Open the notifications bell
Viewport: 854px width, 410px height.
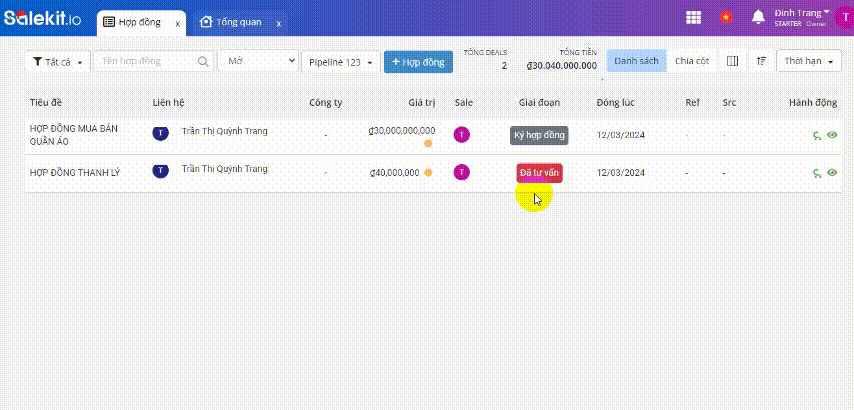[x=758, y=17]
